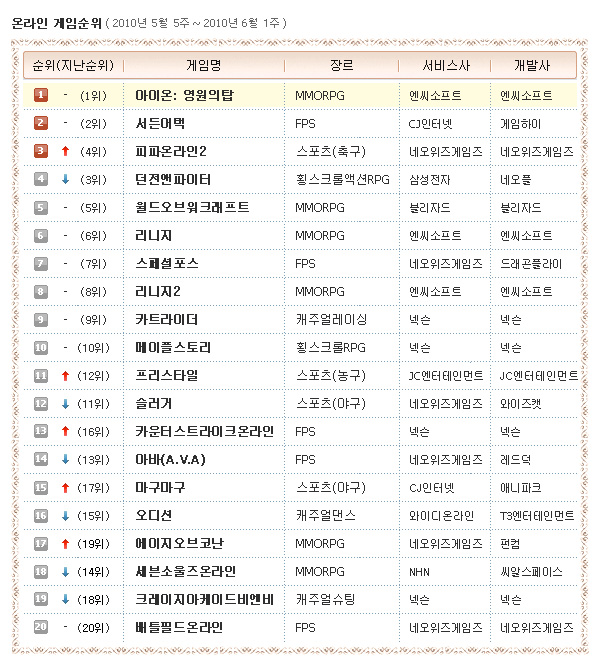Image resolution: width=600 pixels, height=666 pixels.
Task: Click the gray rank 20 badge icon
Action: coord(41,627)
